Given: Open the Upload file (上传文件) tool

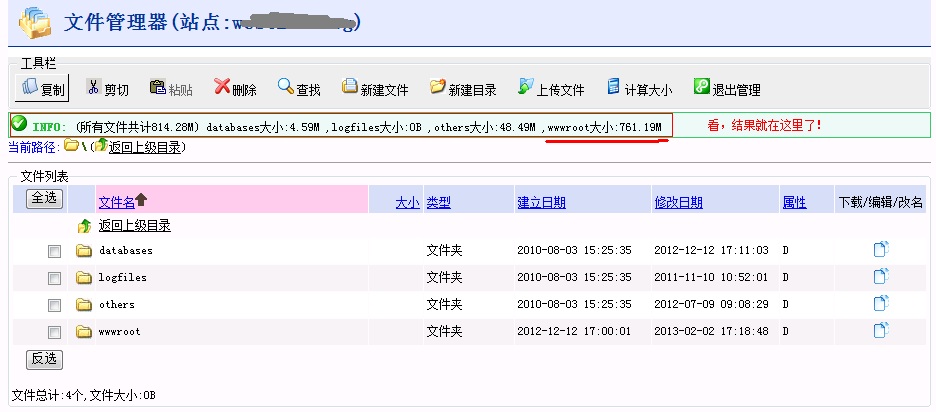Looking at the screenshot, I should (551, 89).
